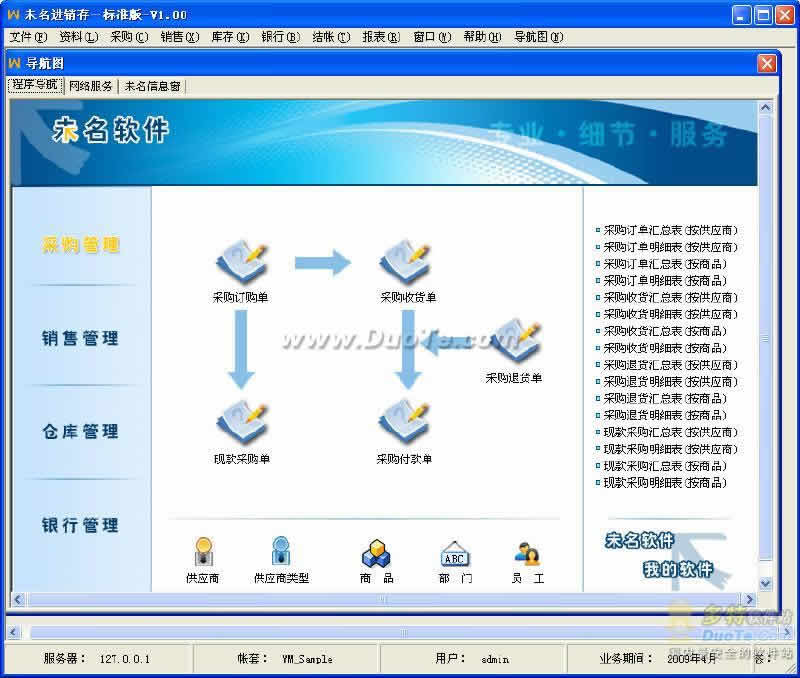800x678 pixels.
Task: Open the 银行(B) menu
Action: pyautogui.click(x=281, y=37)
